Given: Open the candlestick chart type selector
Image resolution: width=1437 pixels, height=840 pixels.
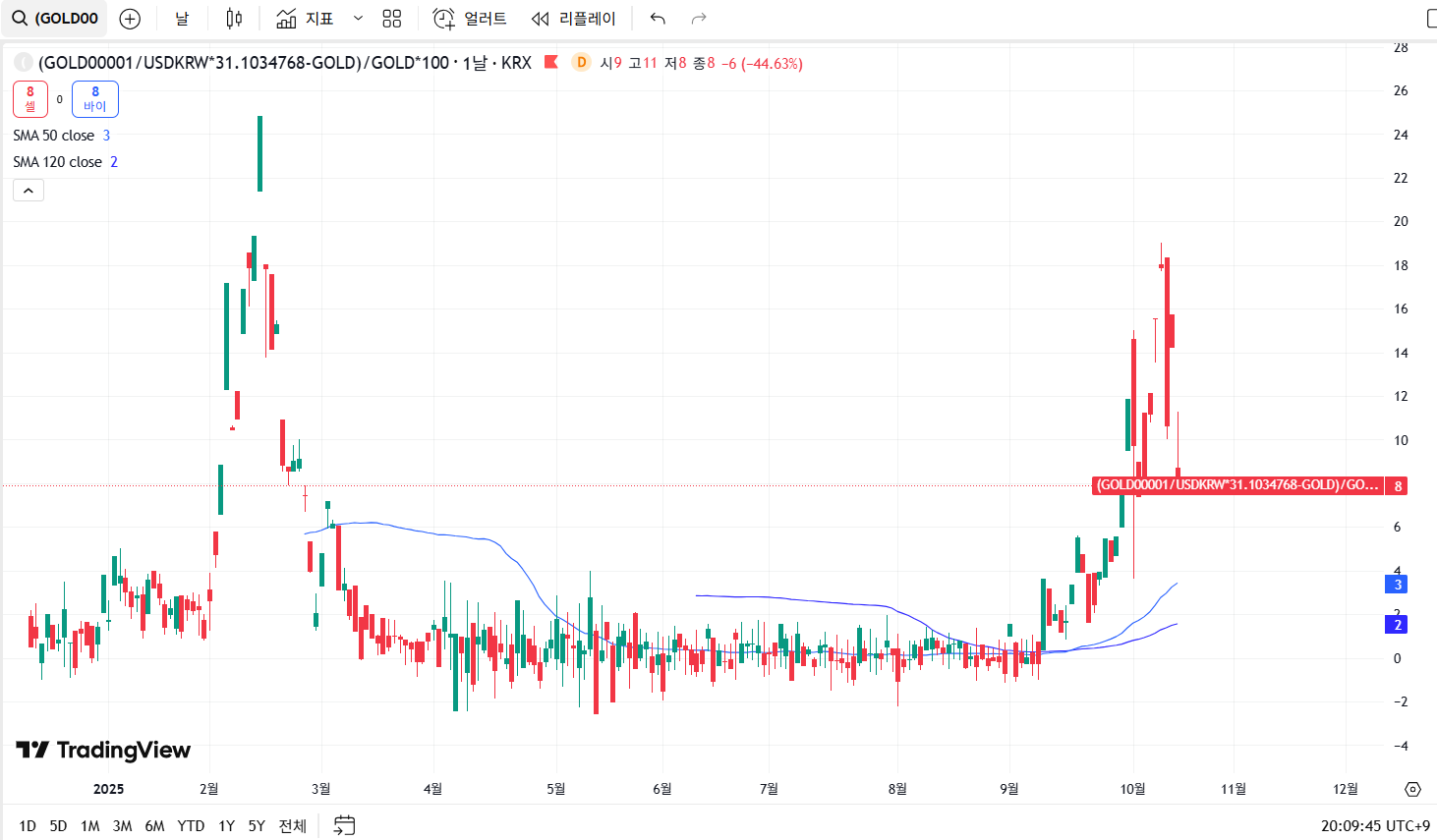Looking at the screenshot, I should [x=234, y=19].
